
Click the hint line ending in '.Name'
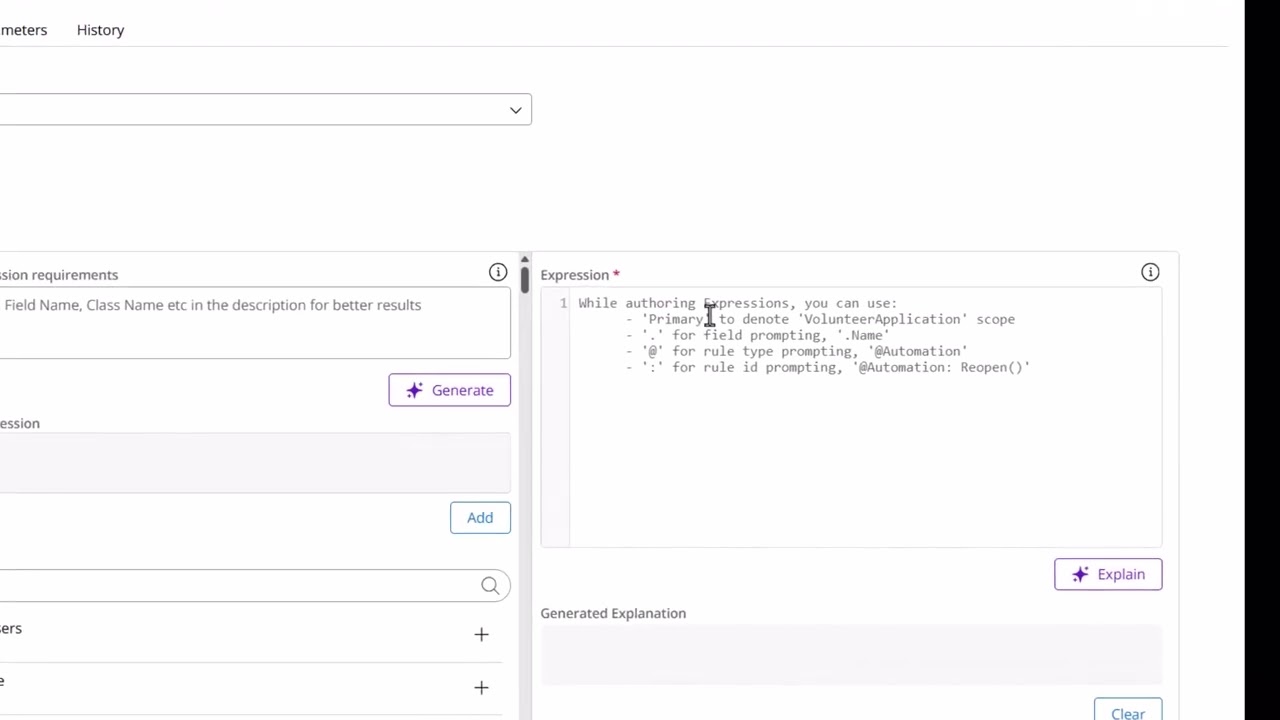click(757, 335)
